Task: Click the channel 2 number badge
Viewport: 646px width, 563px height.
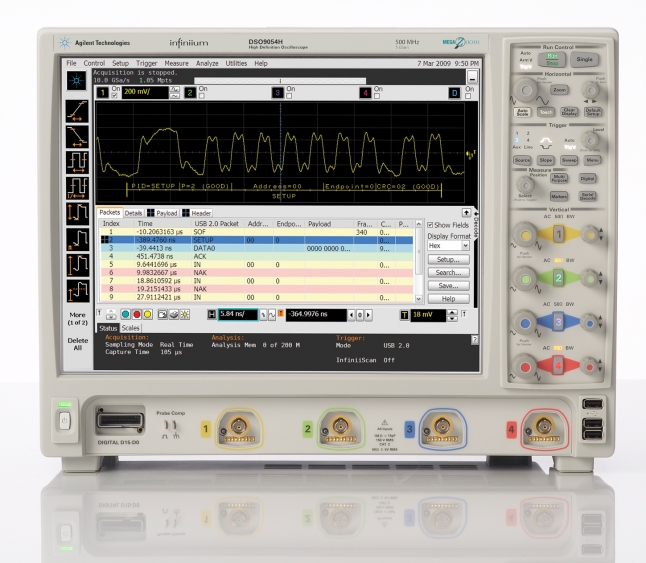Action: click(190, 93)
